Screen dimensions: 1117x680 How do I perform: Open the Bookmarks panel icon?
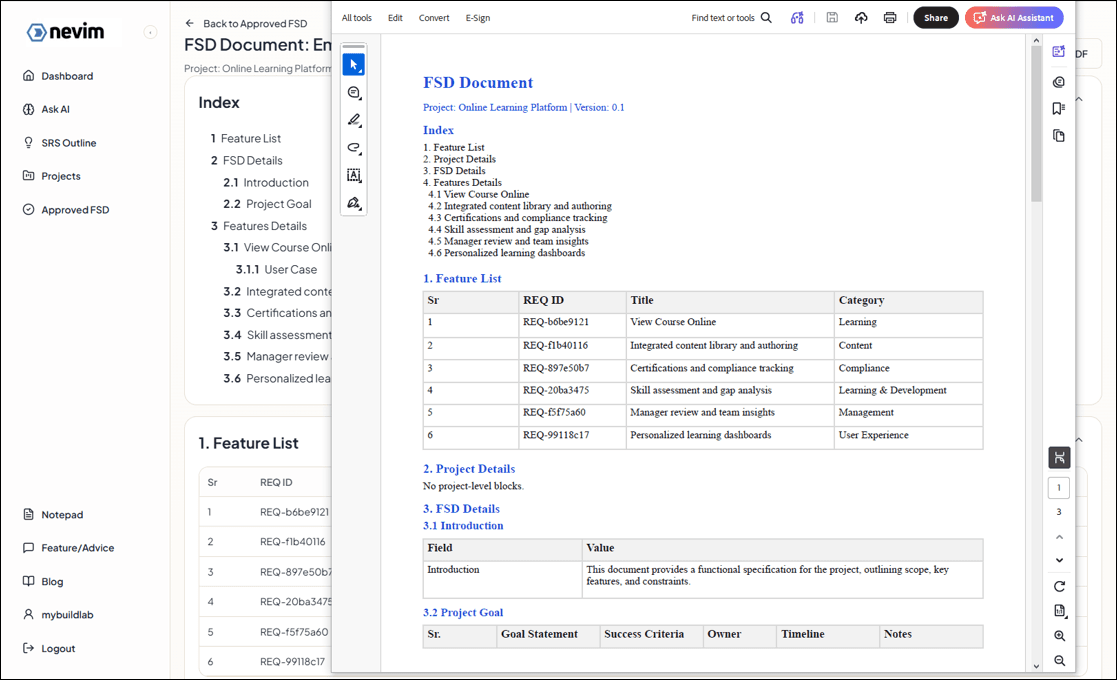(x=1059, y=108)
